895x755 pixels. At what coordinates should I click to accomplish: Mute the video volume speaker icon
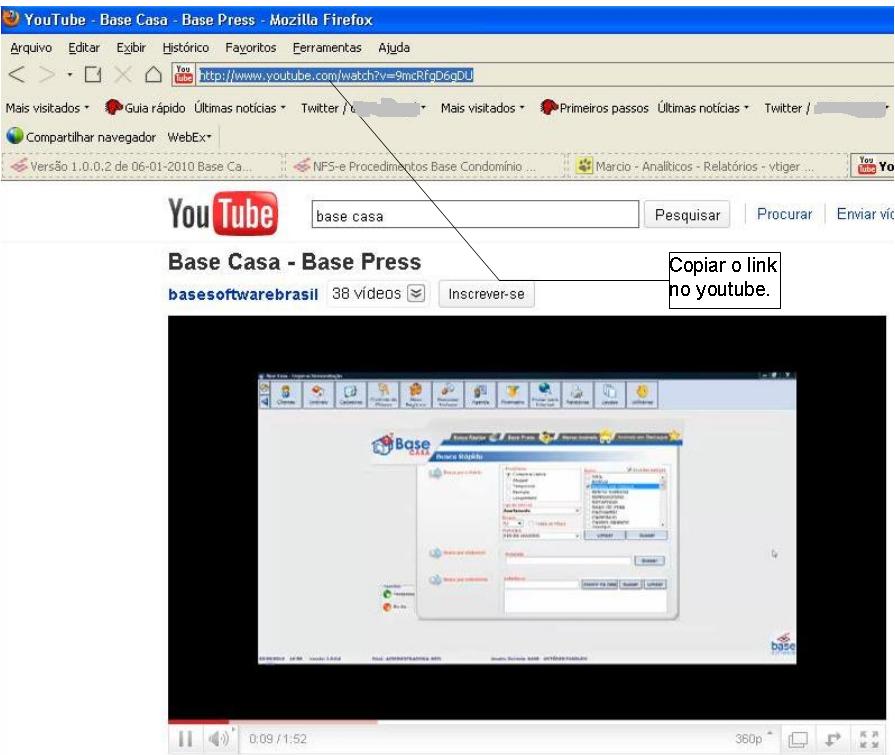coord(218,740)
